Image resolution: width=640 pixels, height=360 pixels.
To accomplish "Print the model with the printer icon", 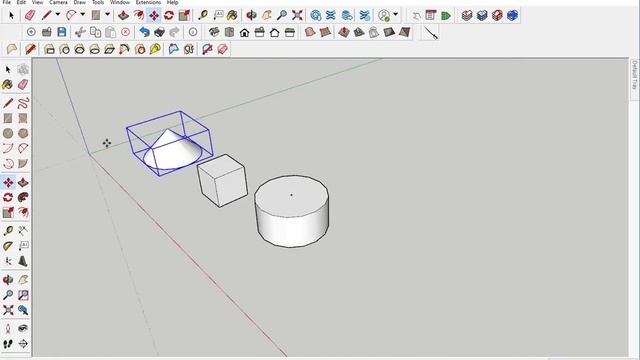I will 159,32.
